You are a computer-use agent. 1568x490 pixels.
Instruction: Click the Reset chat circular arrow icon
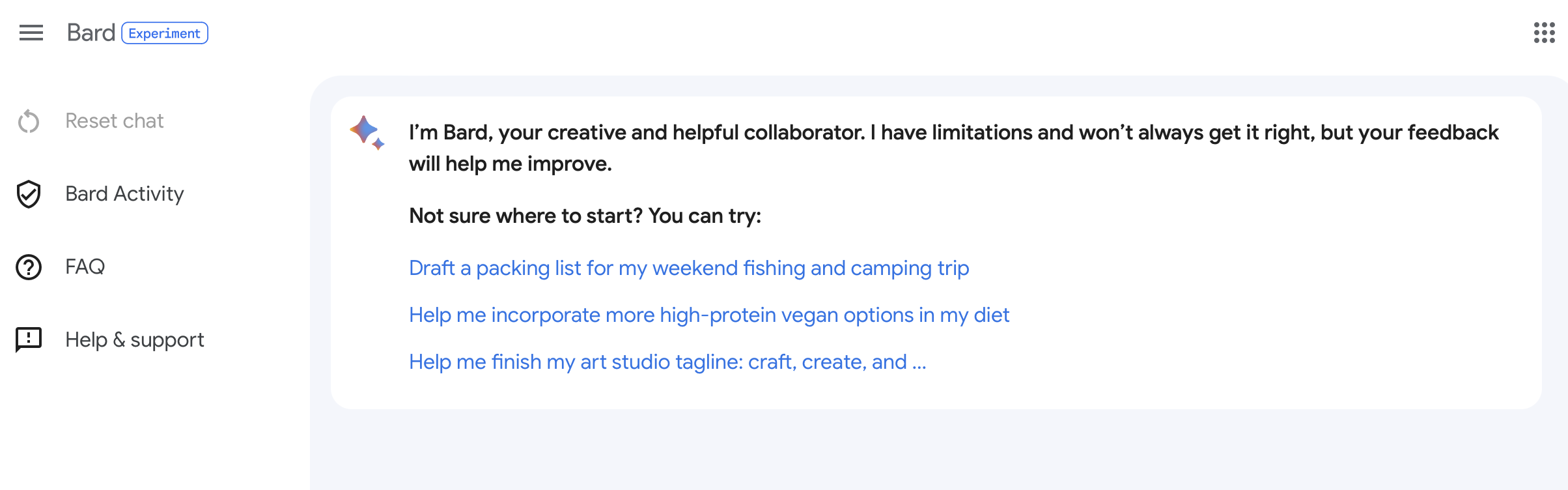29,121
